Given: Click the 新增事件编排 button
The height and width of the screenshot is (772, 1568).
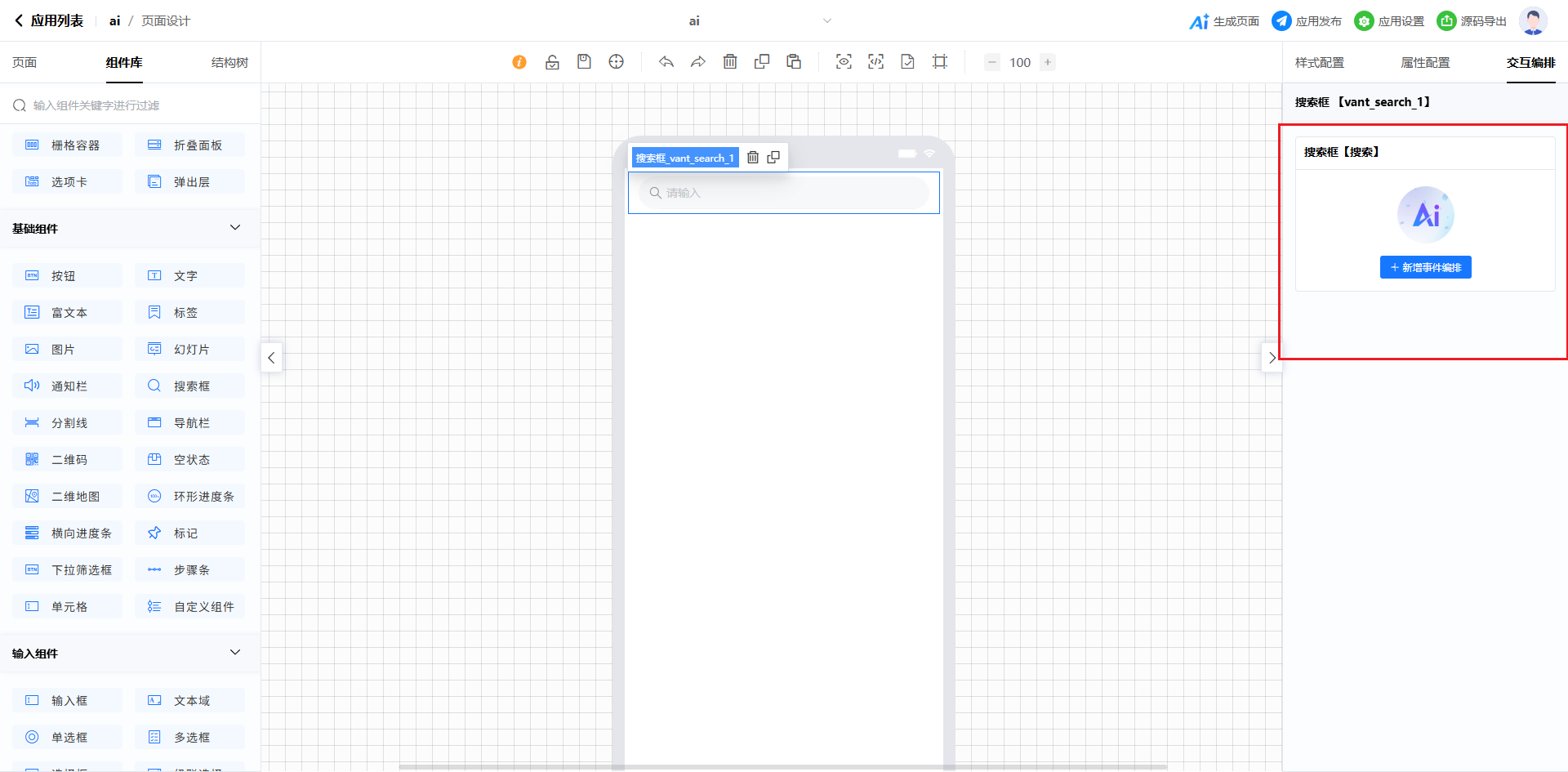Looking at the screenshot, I should tap(1425, 268).
